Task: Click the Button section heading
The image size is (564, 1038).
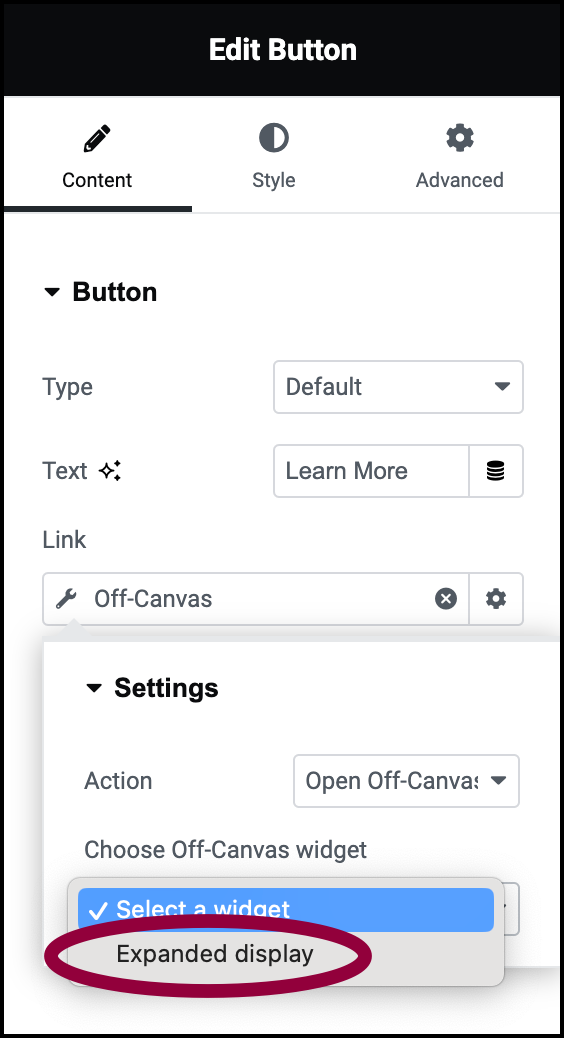Action: [x=115, y=292]
